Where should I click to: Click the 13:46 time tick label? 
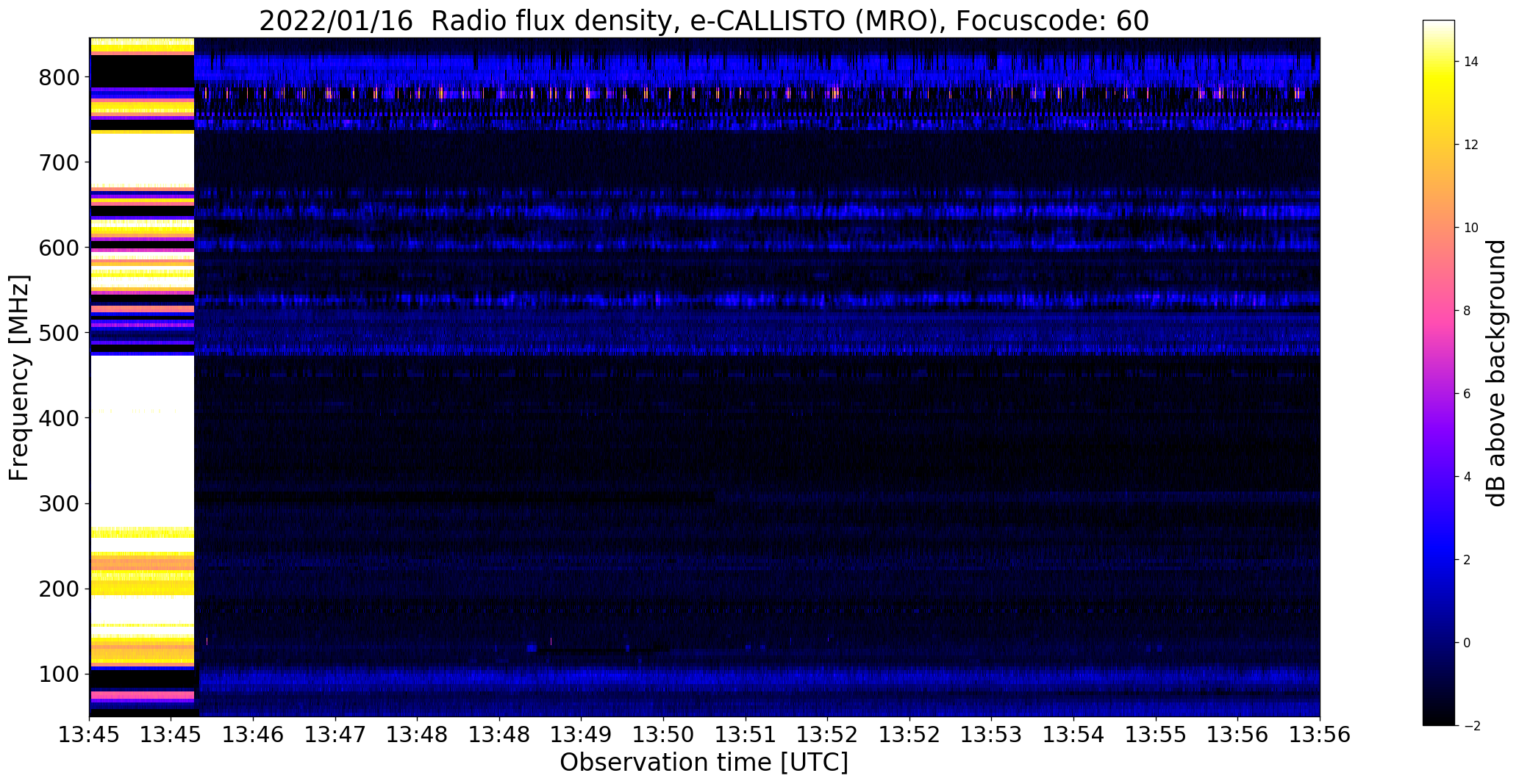point(254,735)
